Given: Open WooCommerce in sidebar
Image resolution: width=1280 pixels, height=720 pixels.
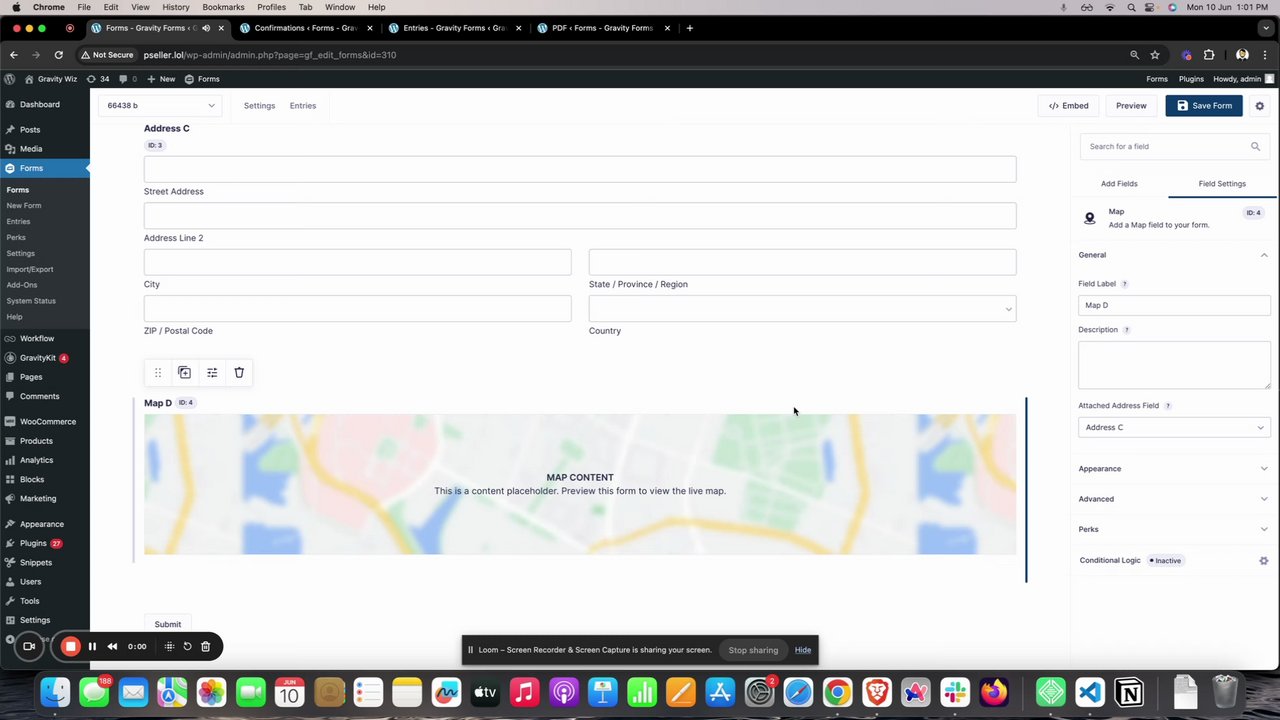Looking at the screenshot, I should click(47, 421).
